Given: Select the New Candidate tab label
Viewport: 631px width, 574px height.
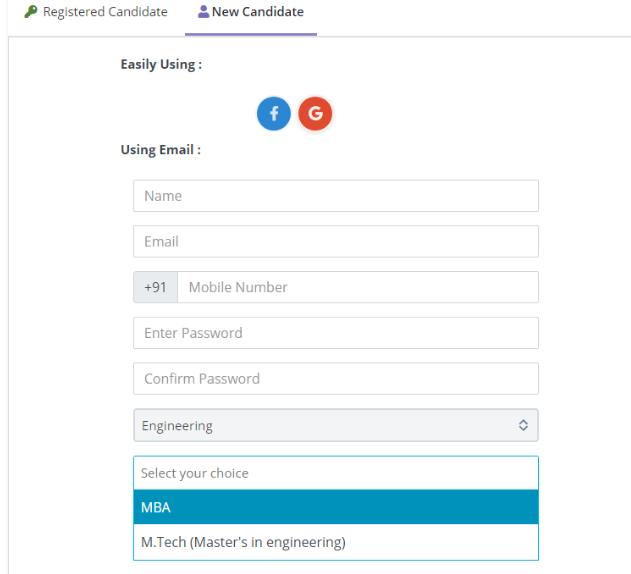Looking at the screenshot, I should pos(257,12).
